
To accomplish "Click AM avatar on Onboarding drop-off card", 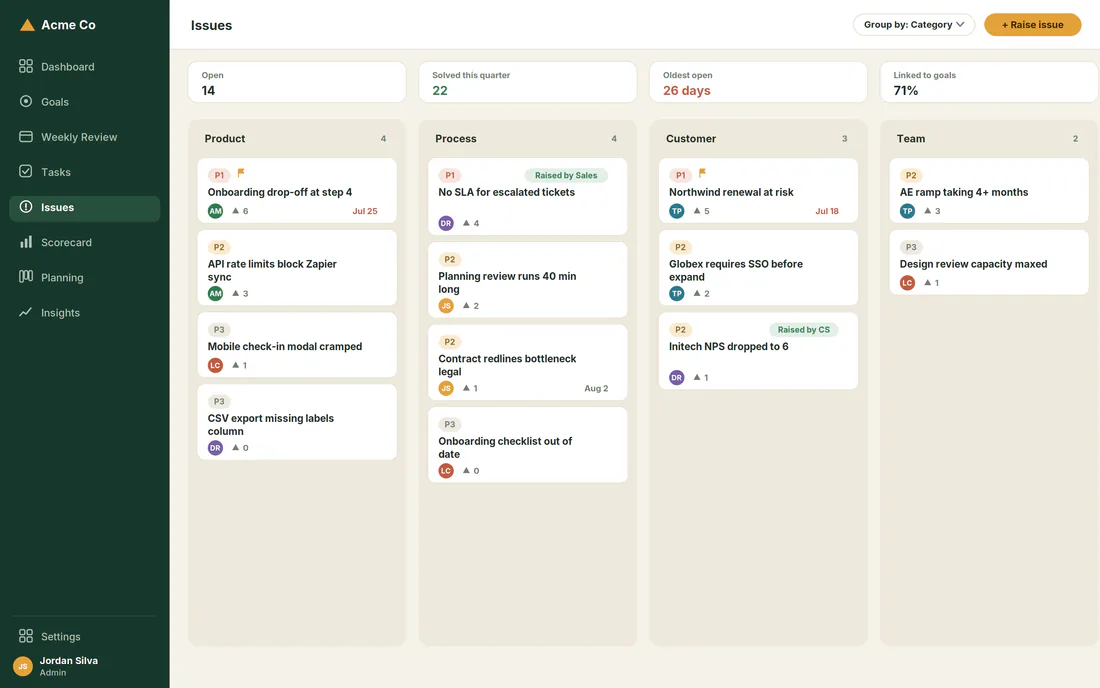I will point(215,210).
